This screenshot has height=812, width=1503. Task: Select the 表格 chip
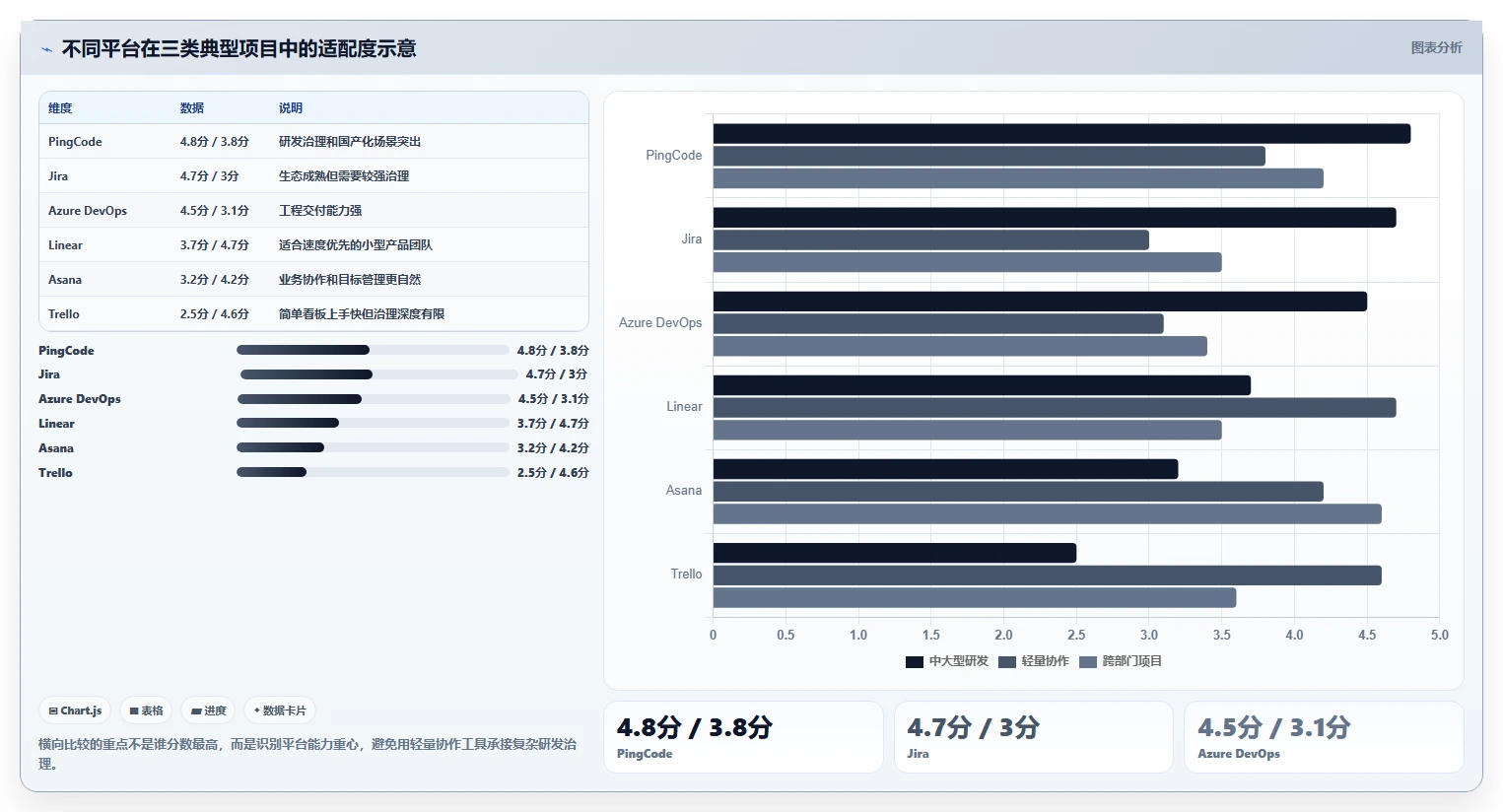[146, 710]
